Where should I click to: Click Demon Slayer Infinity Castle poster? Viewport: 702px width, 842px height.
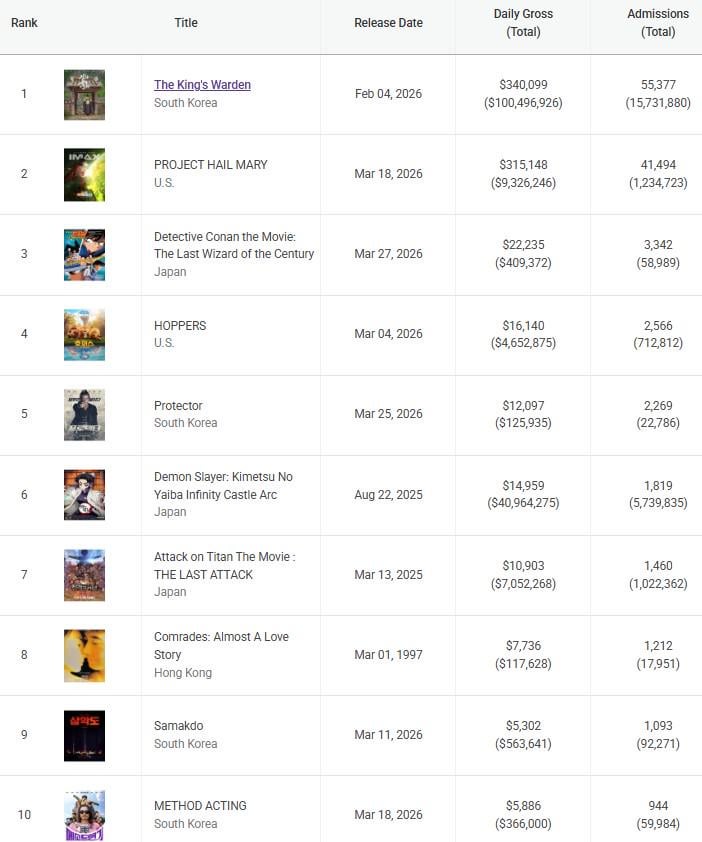(x=84, y=495)
